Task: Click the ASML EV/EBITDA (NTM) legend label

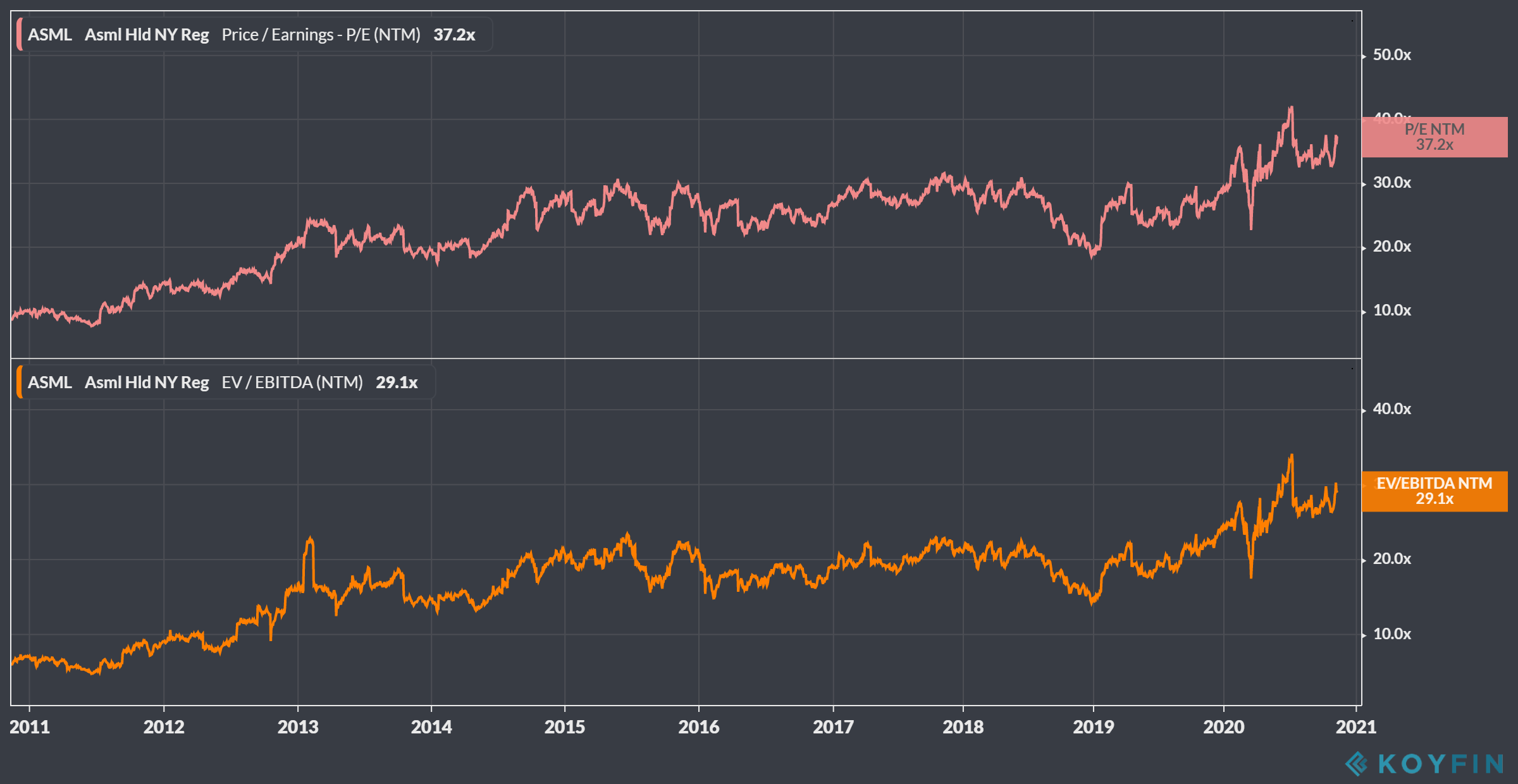Action: [226, 383]
